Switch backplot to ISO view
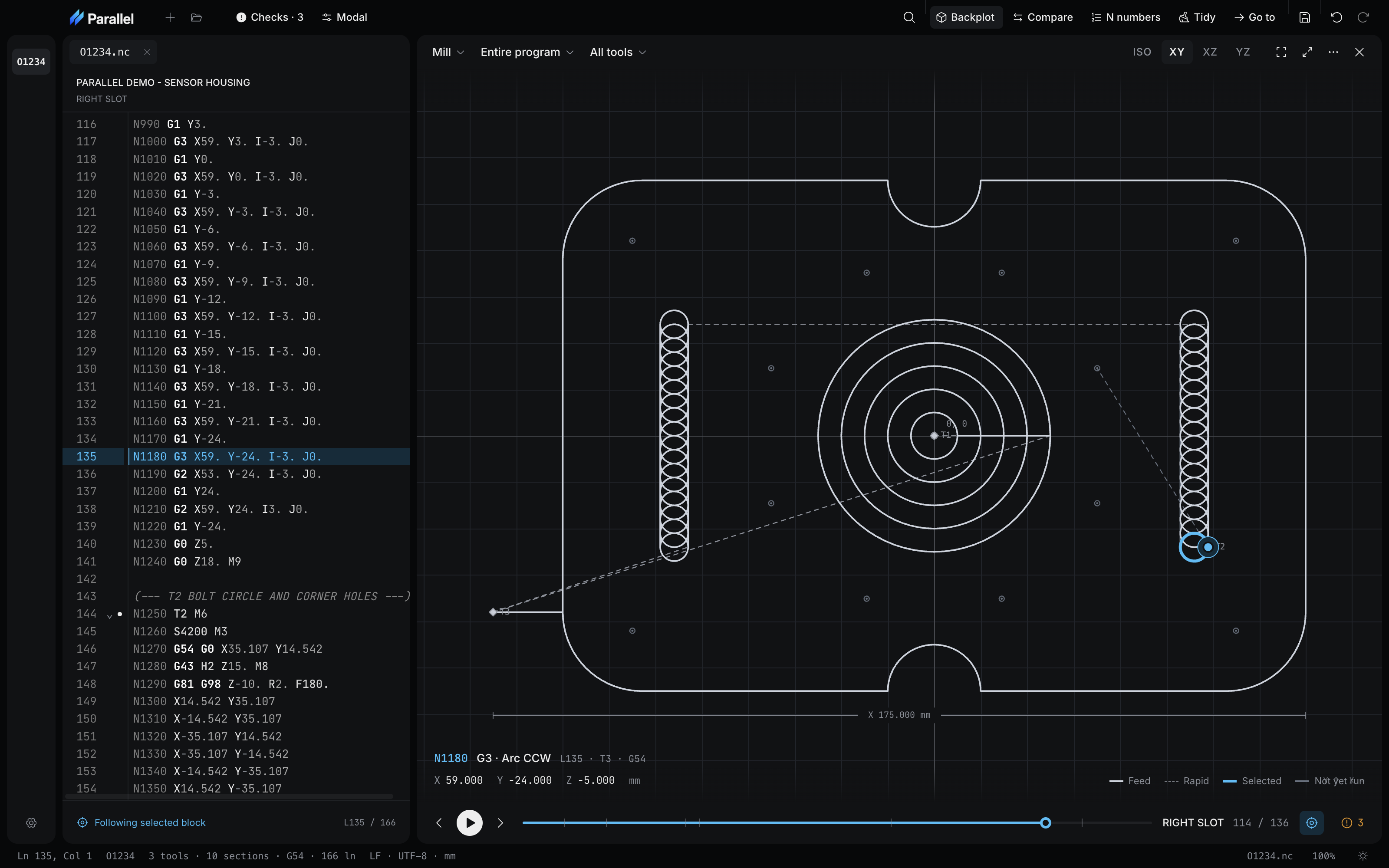Viewport: 1389px width, 868px height. click(x=1142, y=52)
